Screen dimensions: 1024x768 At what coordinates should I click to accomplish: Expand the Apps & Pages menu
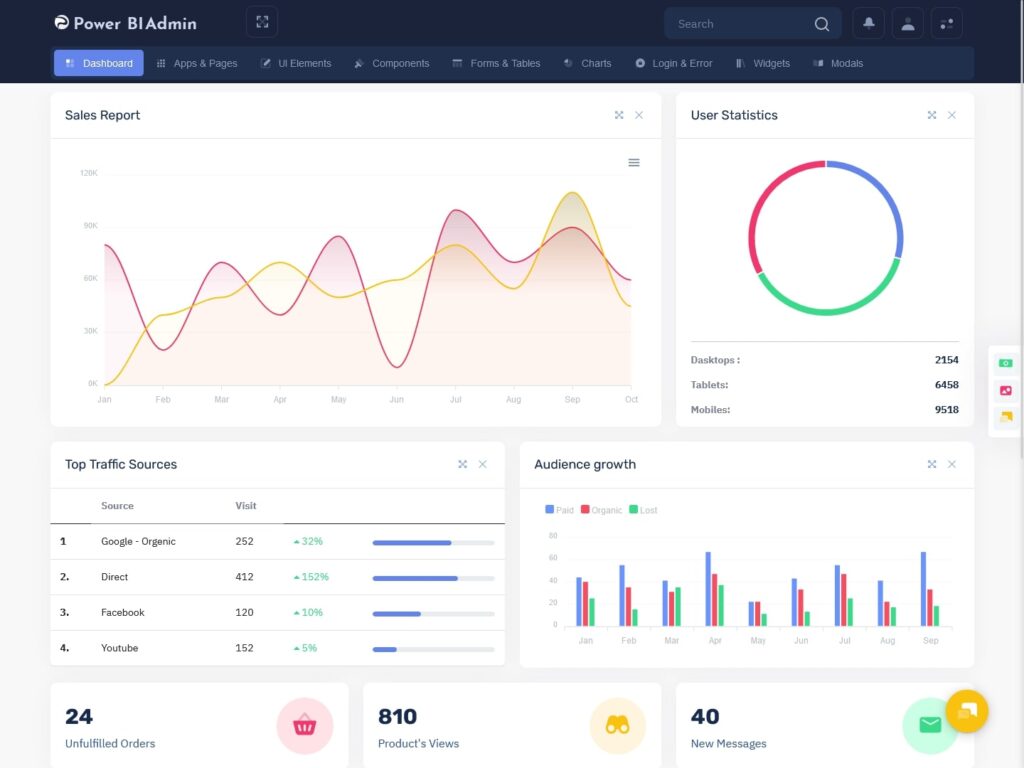[196, 63]
